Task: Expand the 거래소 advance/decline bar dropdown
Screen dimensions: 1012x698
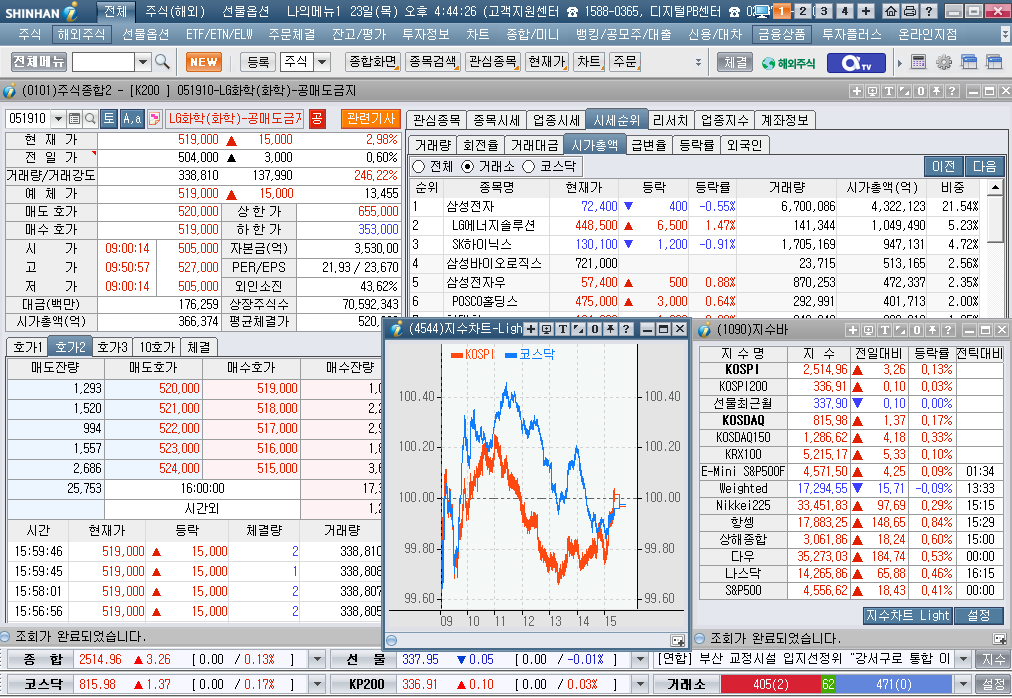Action: 964,684
